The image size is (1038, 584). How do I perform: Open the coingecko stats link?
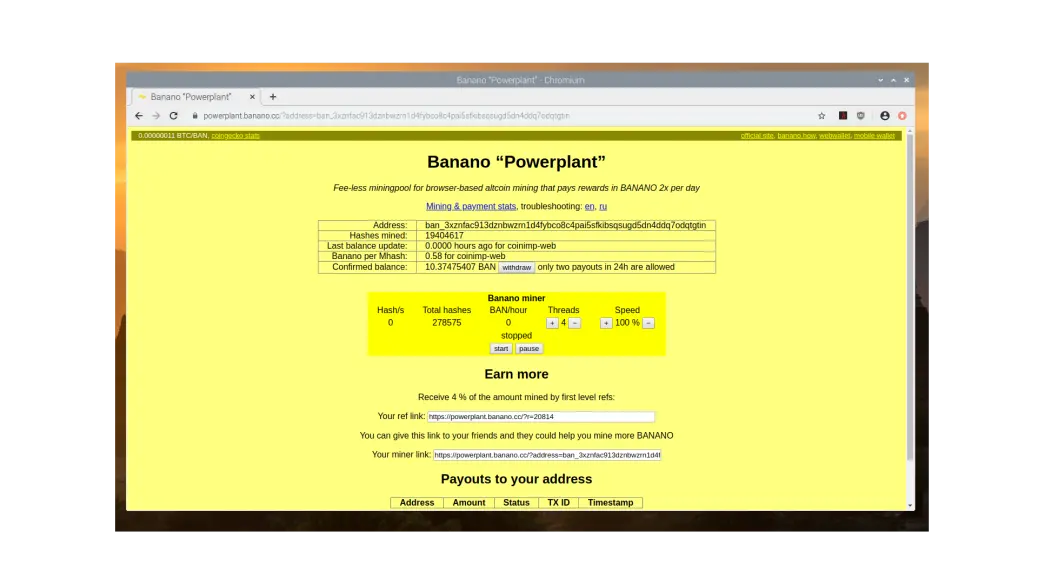236,136
